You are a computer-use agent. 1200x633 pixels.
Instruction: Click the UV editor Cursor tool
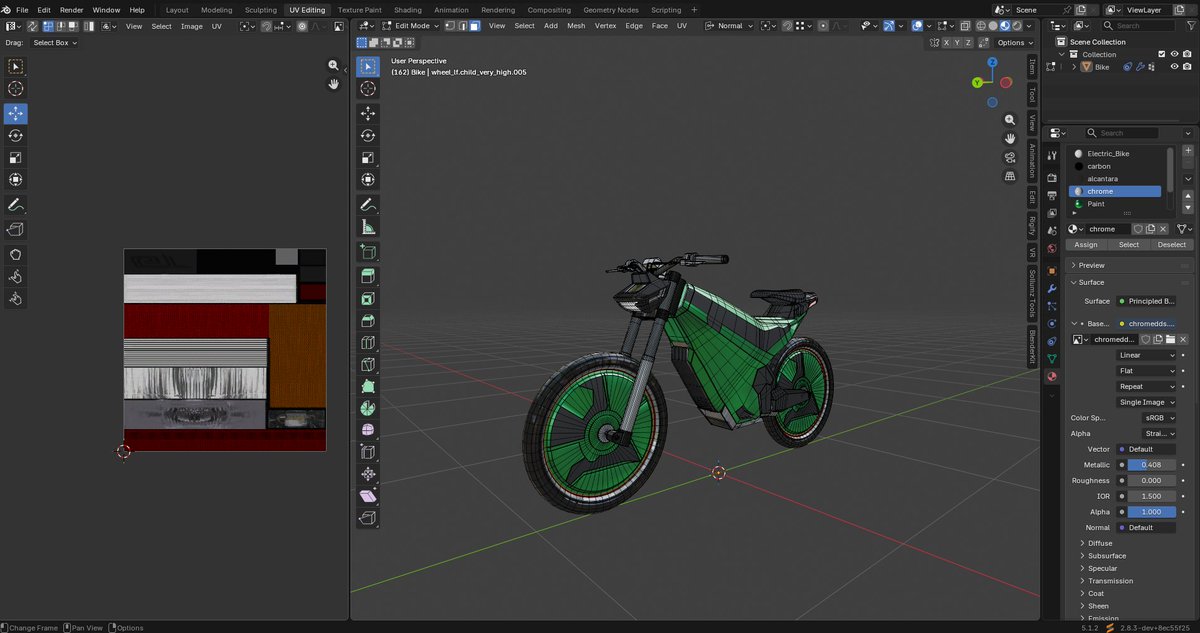tap(15, 89)
